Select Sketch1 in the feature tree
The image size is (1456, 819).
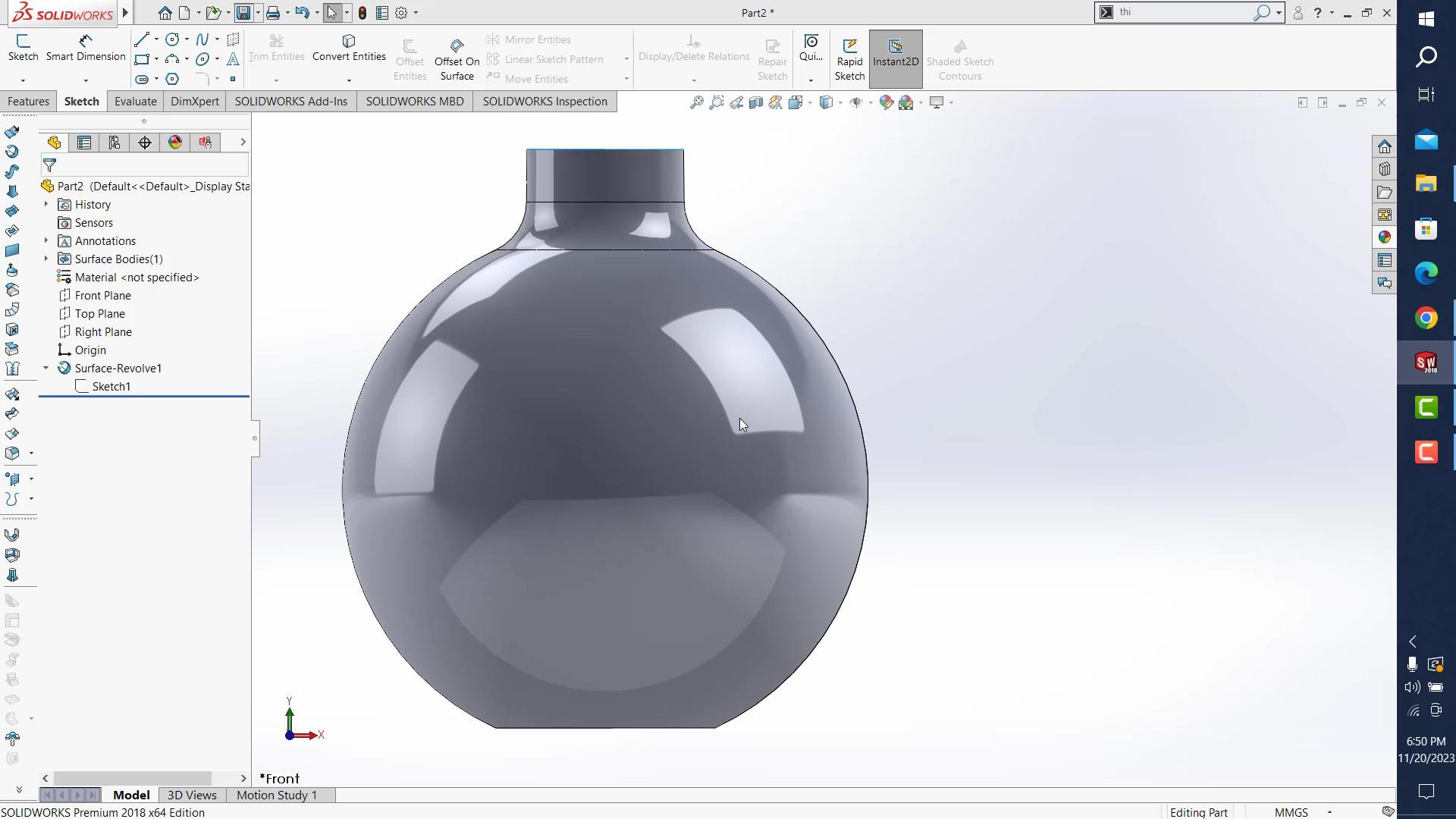[x=111, y=387]
